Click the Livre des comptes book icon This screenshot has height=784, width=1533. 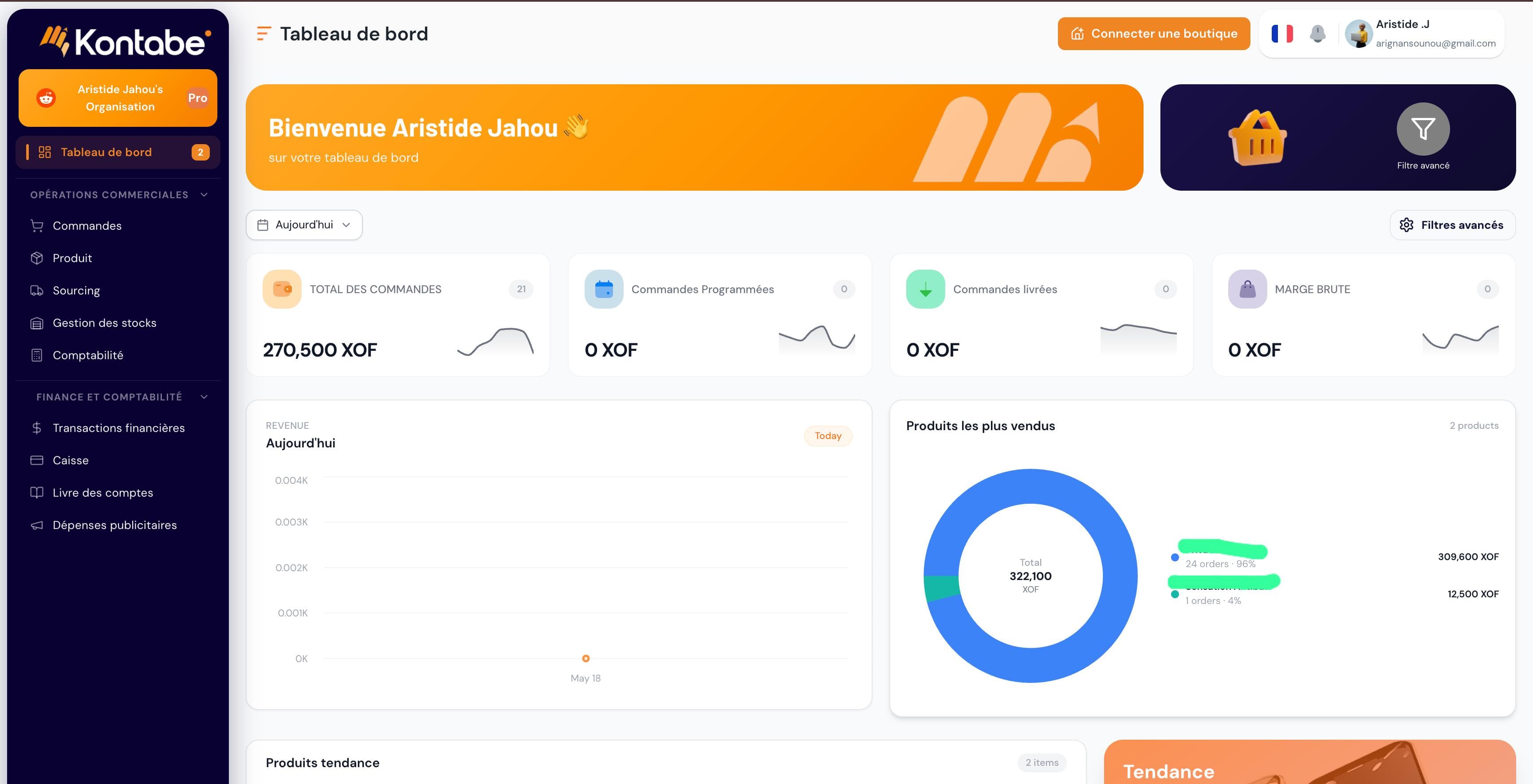tap(37, 493)
